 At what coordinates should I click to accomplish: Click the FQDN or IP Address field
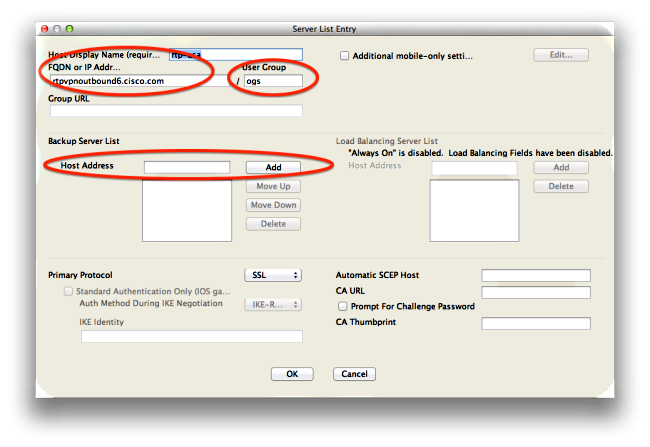140,81
